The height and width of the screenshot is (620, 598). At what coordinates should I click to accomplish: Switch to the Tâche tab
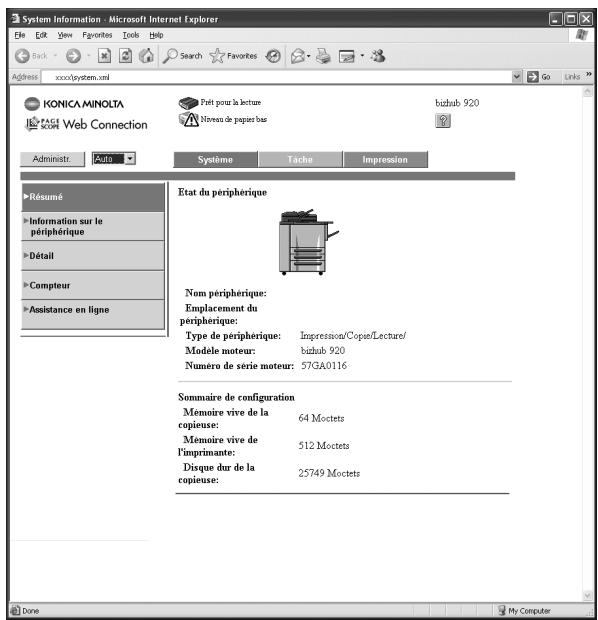[x=300, y=160]
